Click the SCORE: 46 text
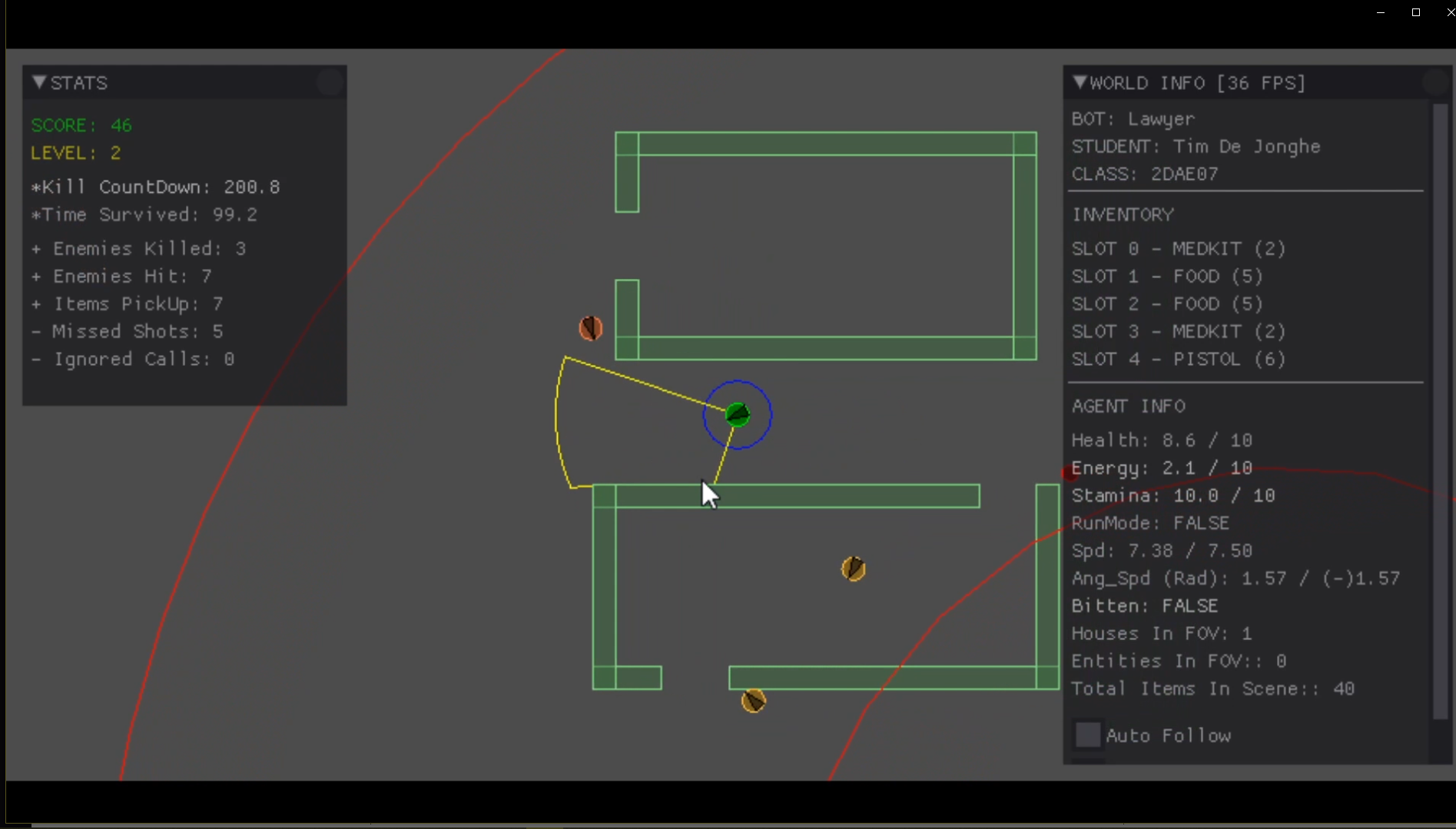 point(81,125)
